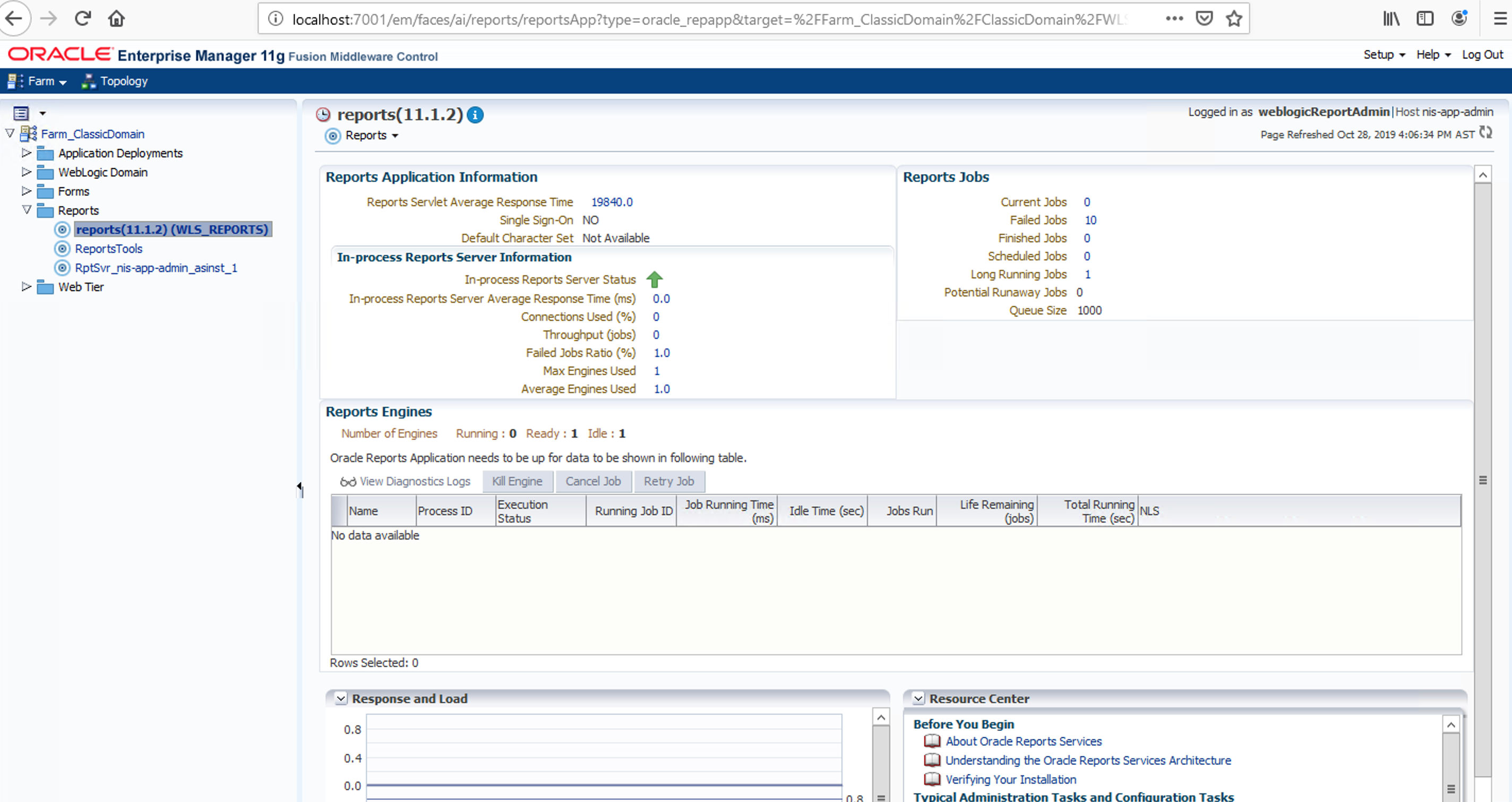This screenshot has width=1512, height=802.
Task: Open the Farm menu
Action: coord(46,81)
